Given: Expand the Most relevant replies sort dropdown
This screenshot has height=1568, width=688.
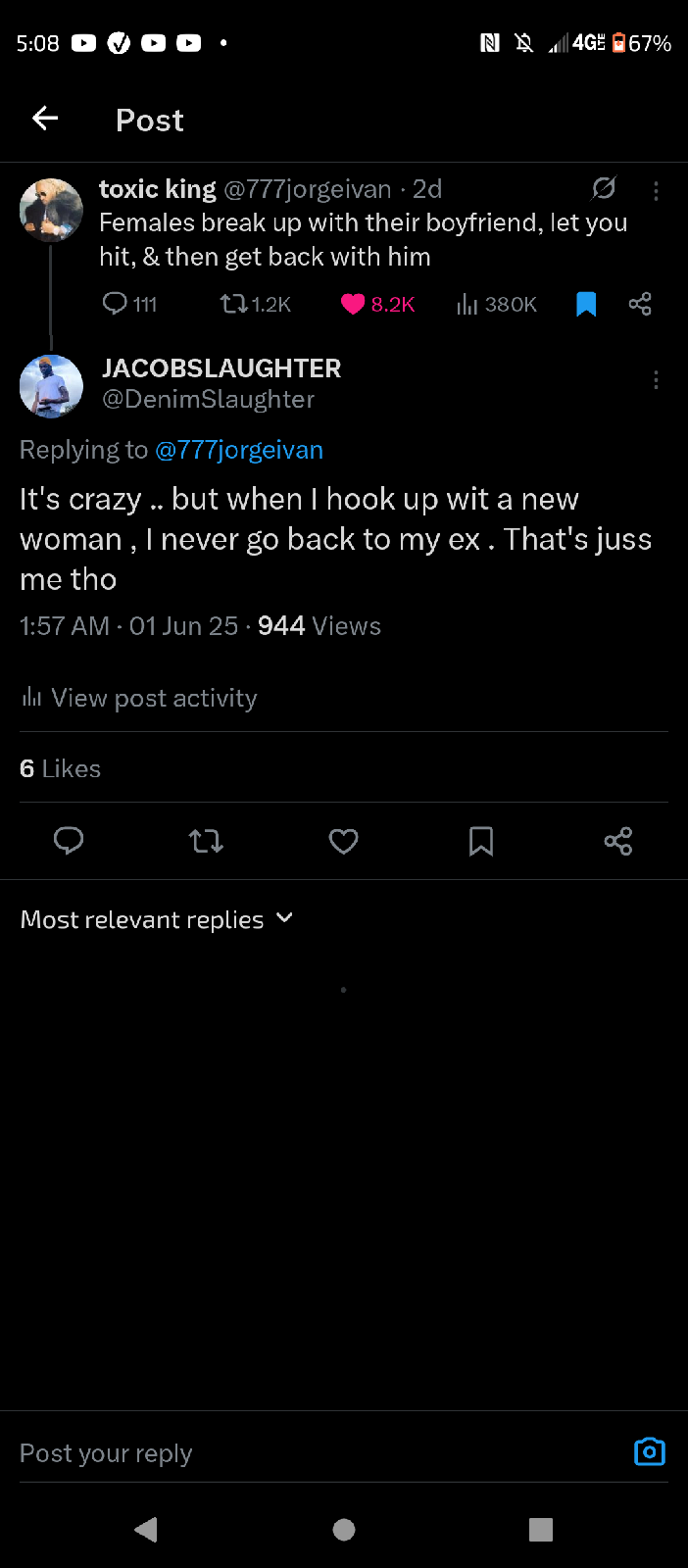Looking at the screenshot, I should 157,919.
